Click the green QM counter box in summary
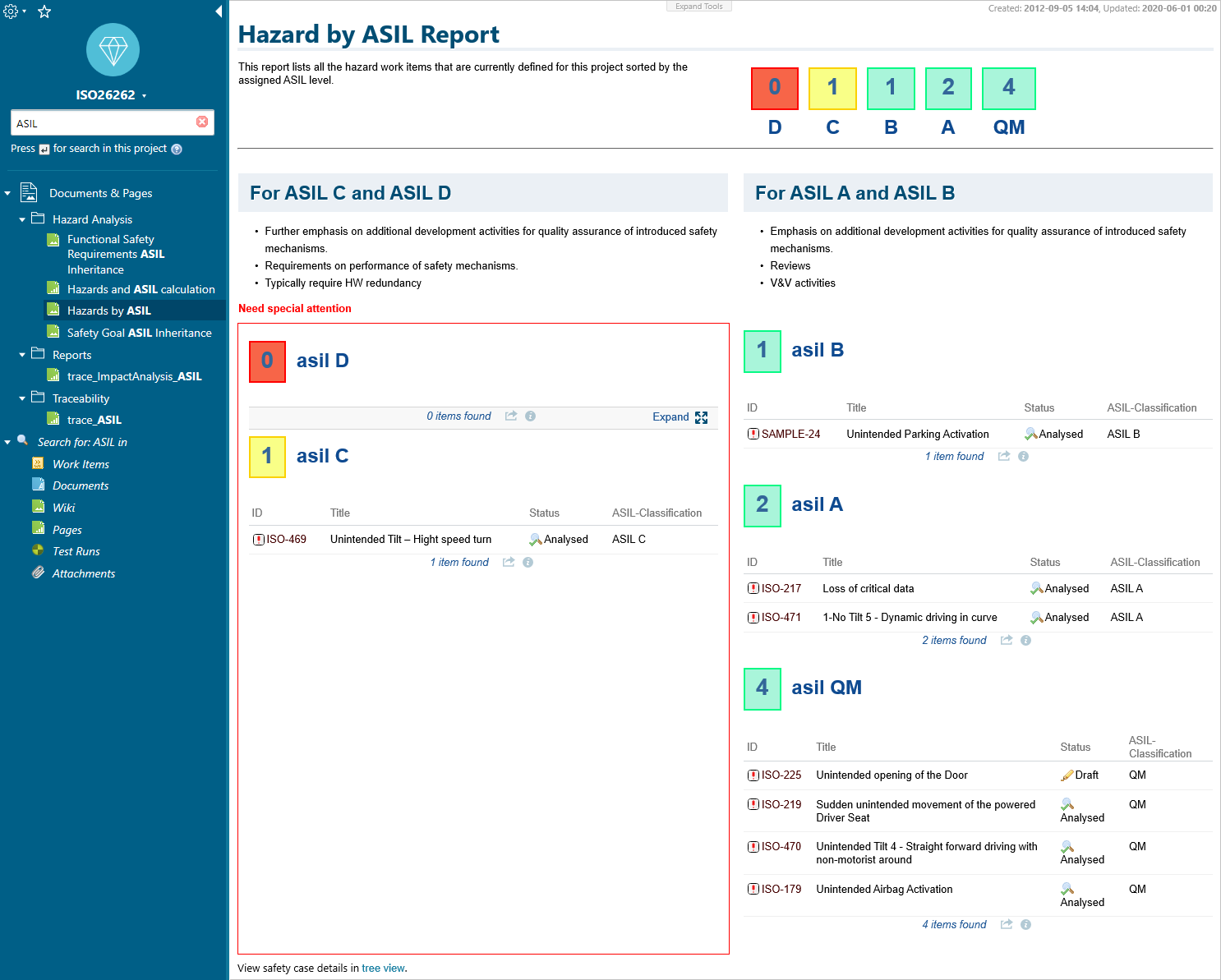 1009,88
